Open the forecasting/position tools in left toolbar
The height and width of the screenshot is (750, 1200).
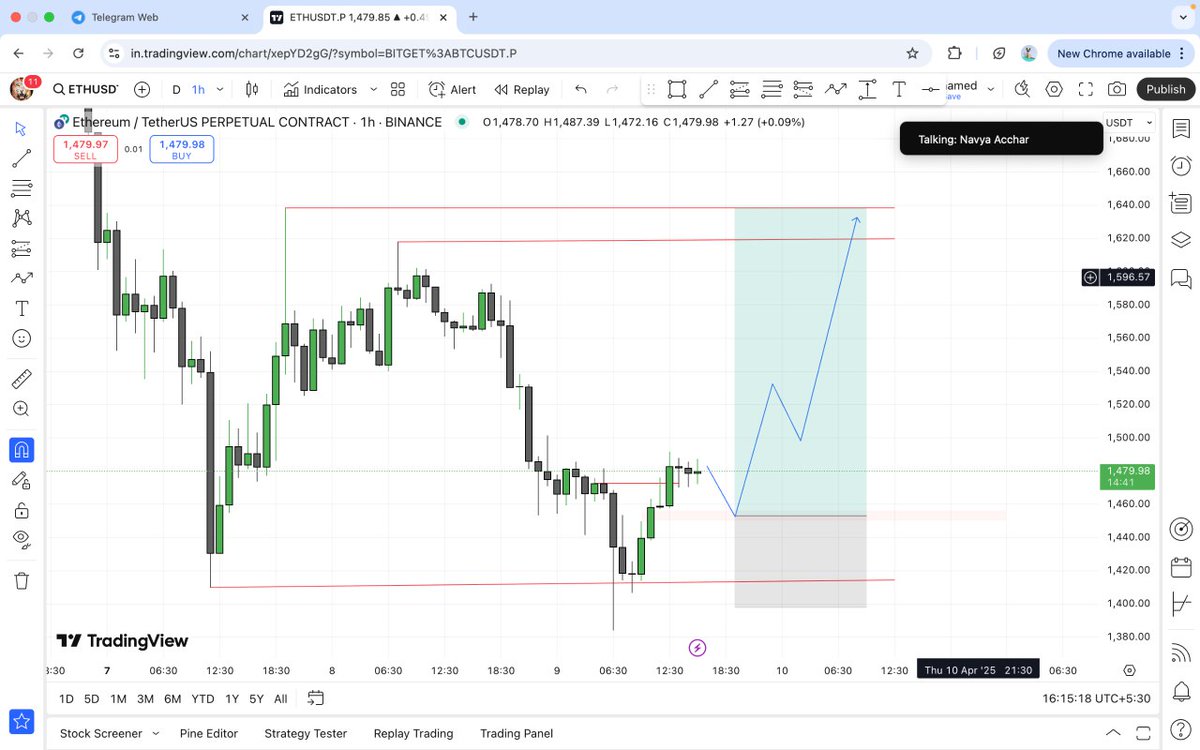[x=21, y=248]
